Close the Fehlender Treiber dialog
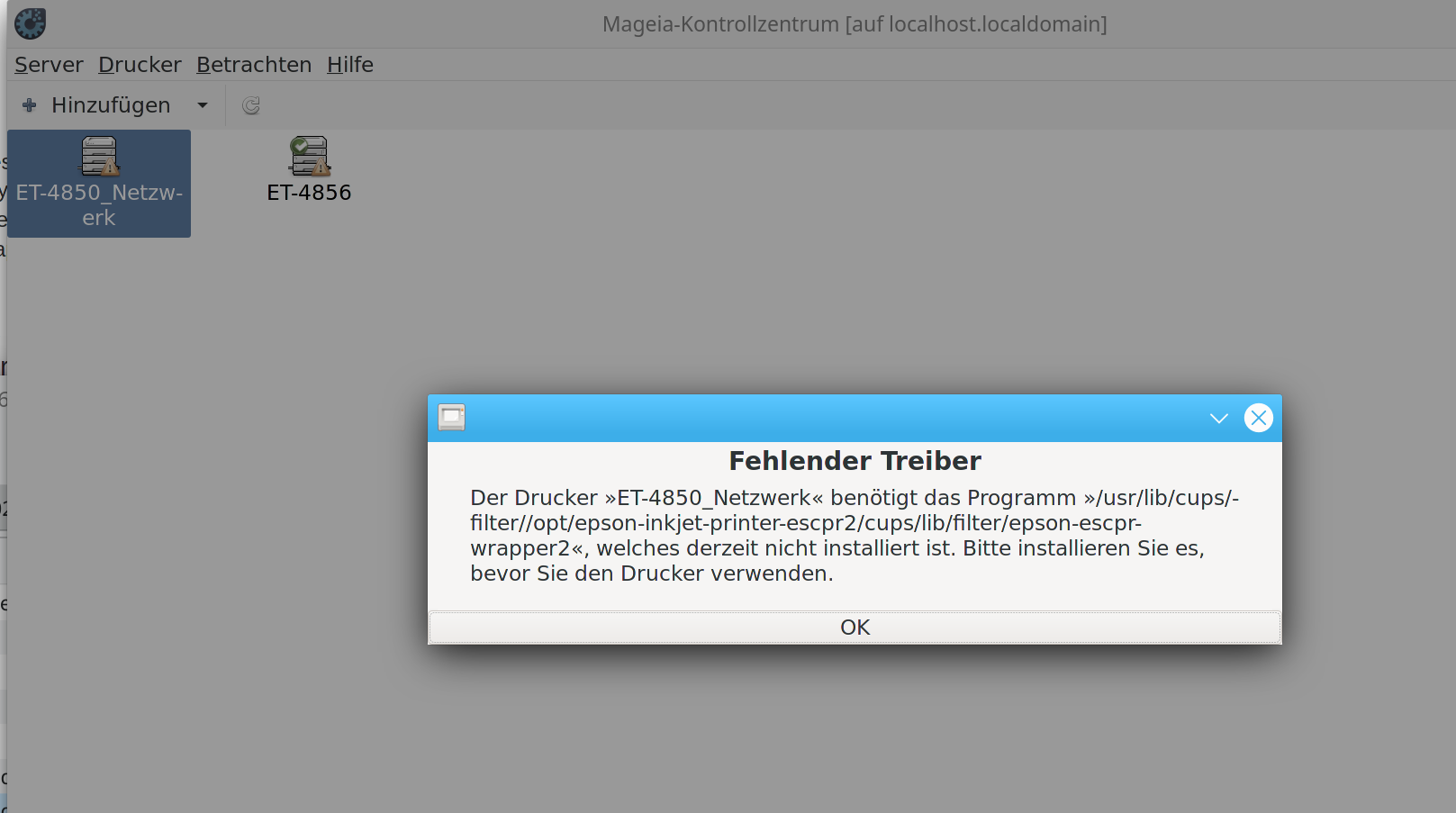The width and height of the screenshot is (1456, 813). (1259, 418)
